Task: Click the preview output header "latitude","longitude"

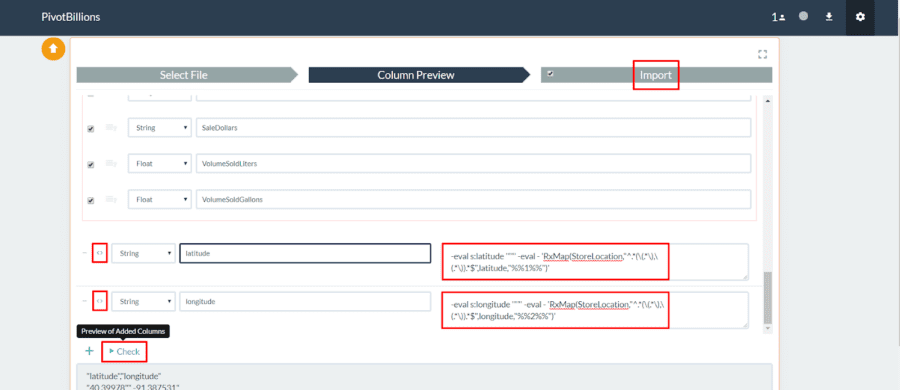Action: tap(124, 376)
